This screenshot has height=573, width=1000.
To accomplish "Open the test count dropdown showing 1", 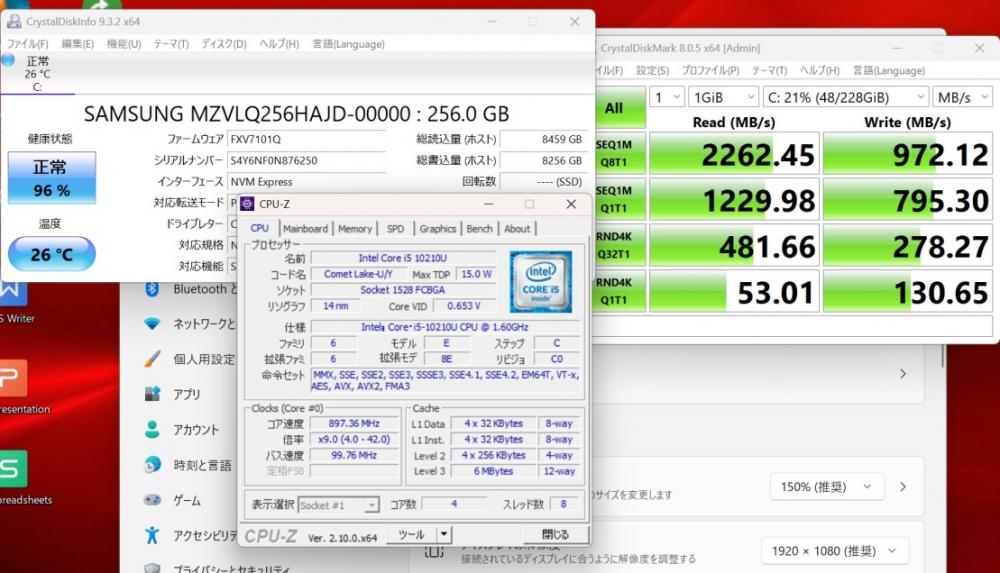I will 666,98.
